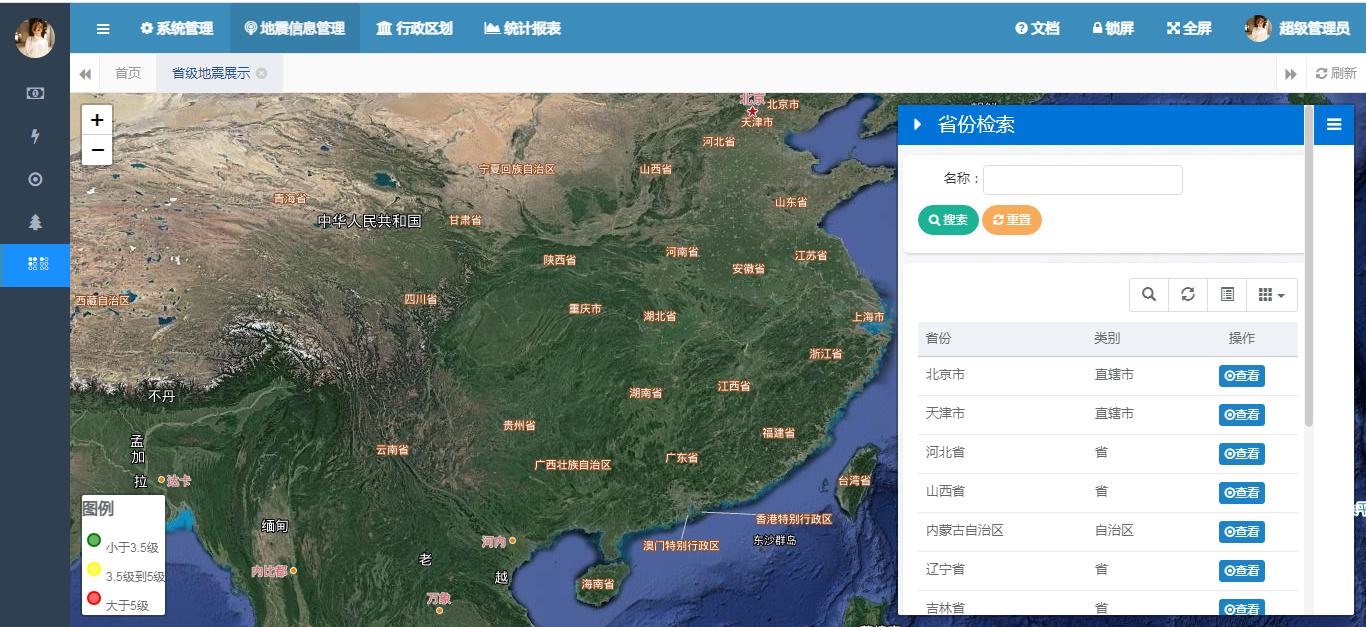The height and width of the screenshot is (627, 1366).
Task: Open the 统计报表 menu
Action: 522,28
